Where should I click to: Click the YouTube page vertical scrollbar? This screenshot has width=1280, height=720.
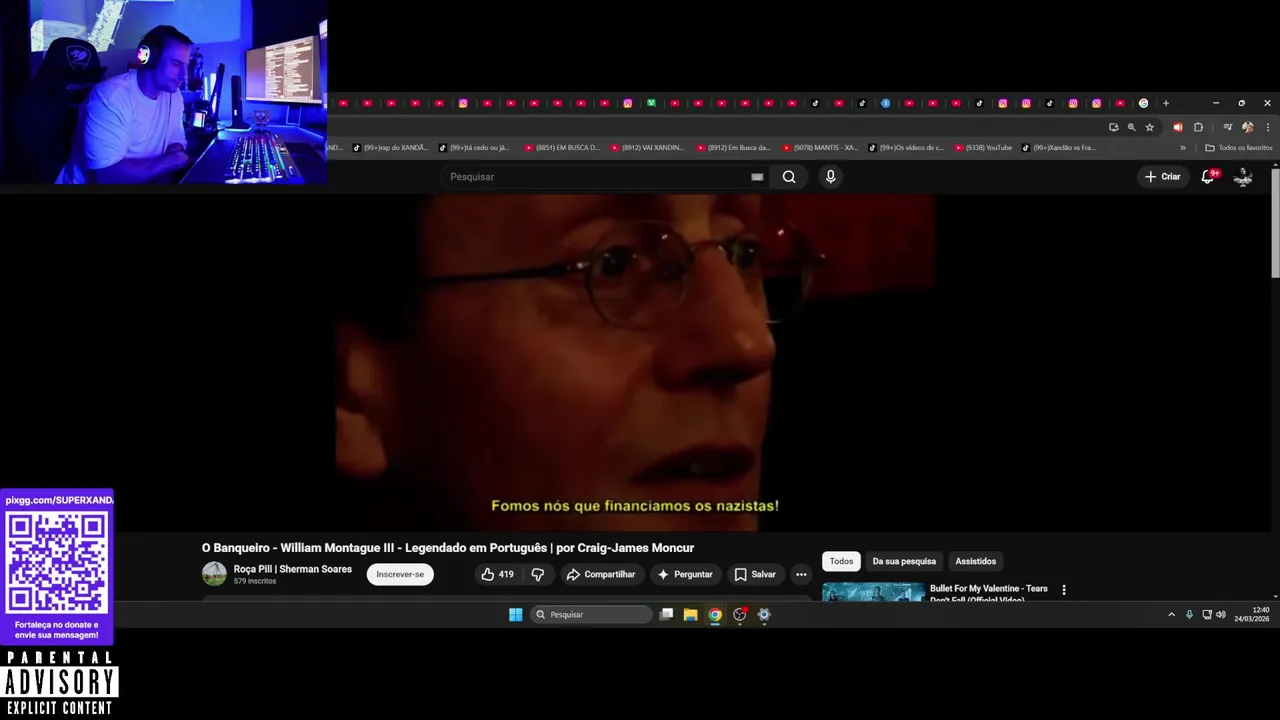click(x=1275, y=225)
